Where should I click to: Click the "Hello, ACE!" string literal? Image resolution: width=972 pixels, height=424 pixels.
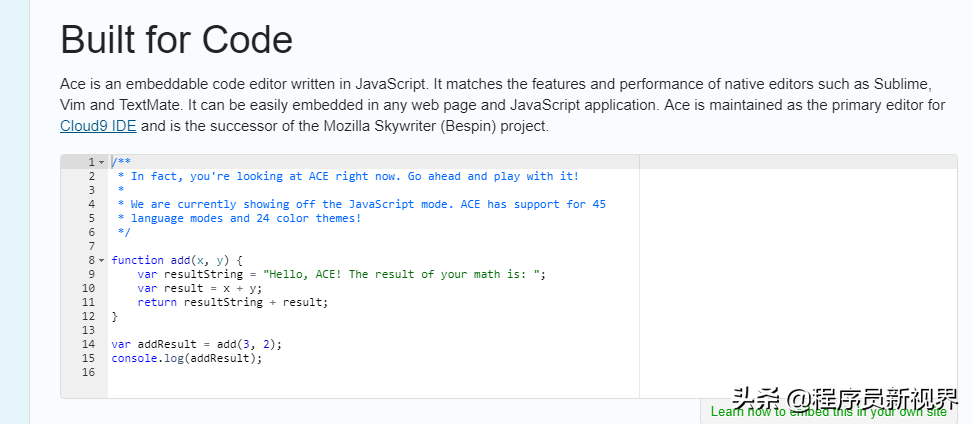tap(403, 274)
